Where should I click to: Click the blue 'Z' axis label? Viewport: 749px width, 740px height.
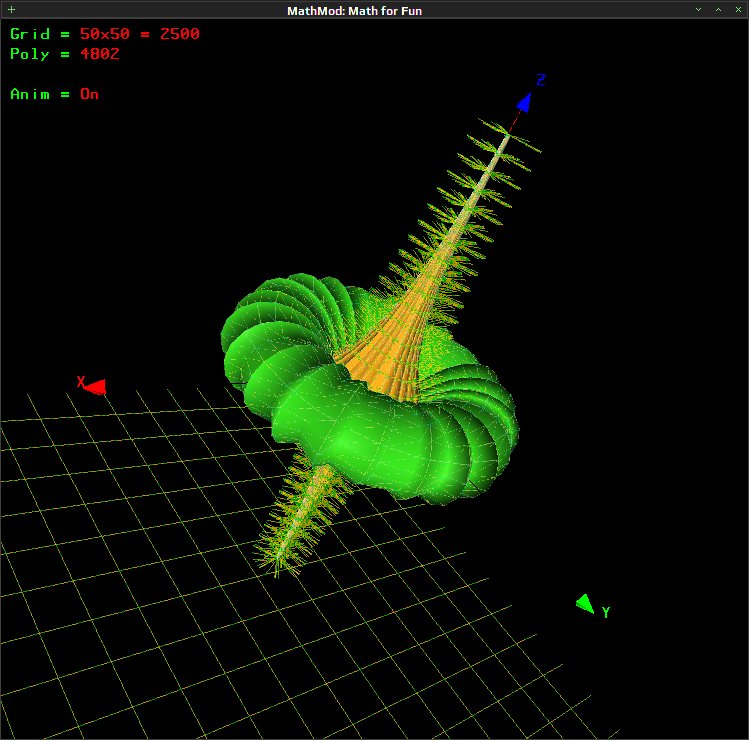tap(541, 80)
